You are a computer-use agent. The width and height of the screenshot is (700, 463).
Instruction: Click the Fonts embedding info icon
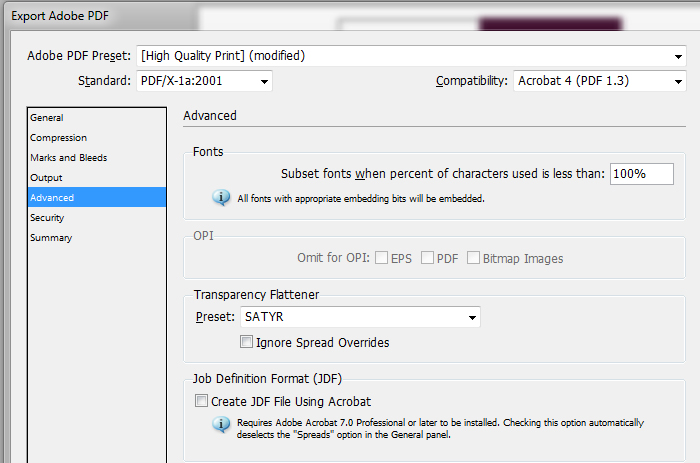click(x=221, y=198)
